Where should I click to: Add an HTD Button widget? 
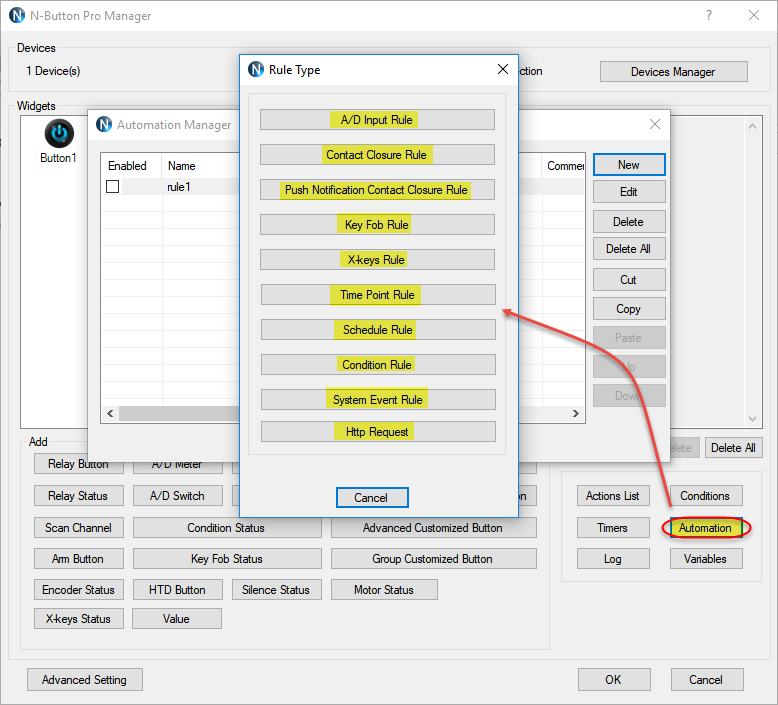point(178,589)
